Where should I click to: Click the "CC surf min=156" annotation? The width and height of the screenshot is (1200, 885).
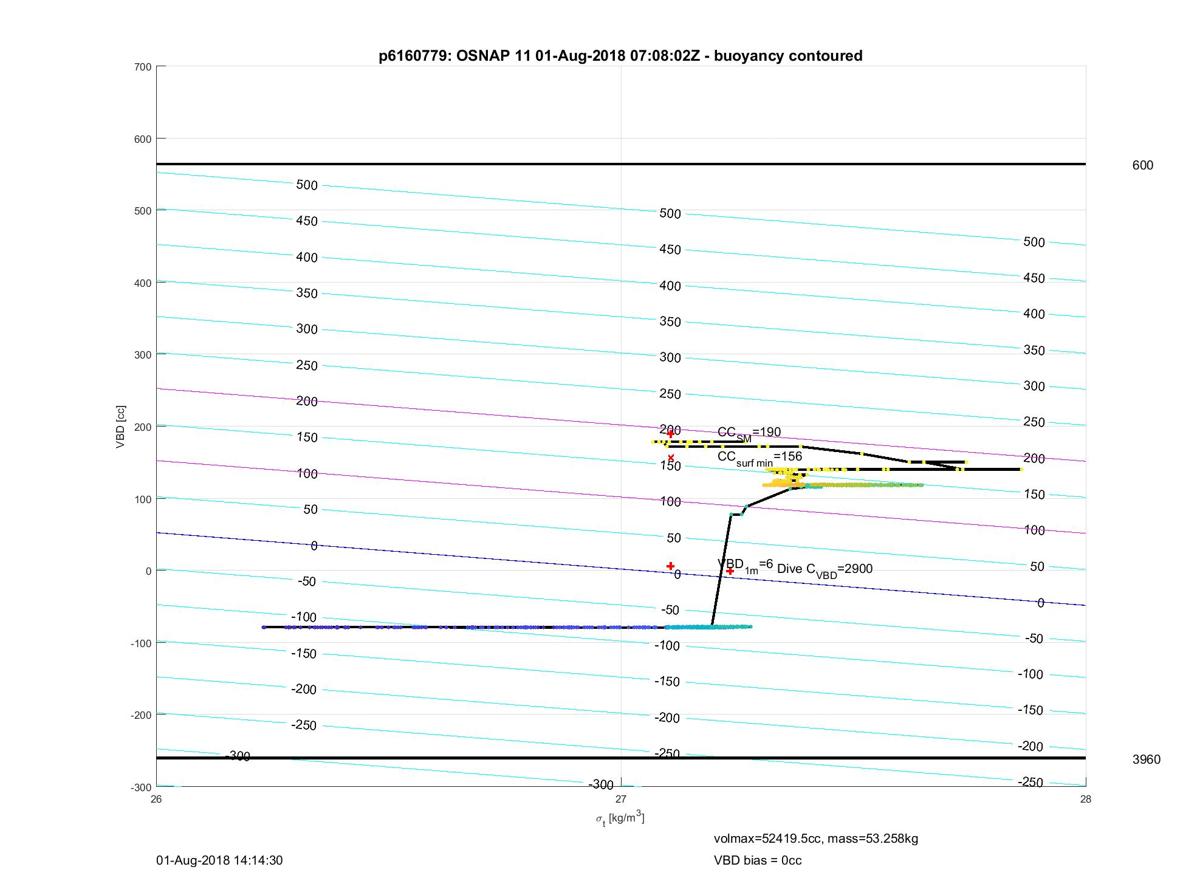tap(759, 458)
